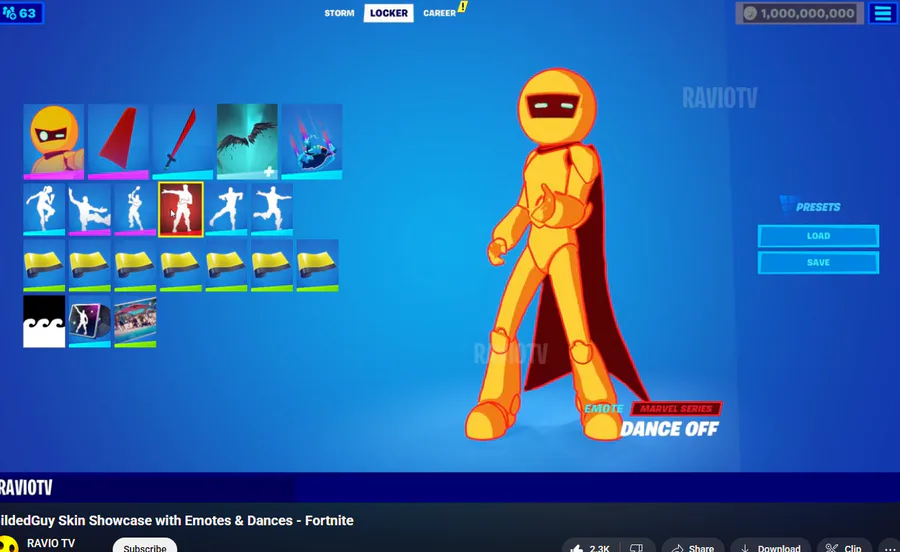Pick the arms-spread leg-back emote slot

[272, 209]
